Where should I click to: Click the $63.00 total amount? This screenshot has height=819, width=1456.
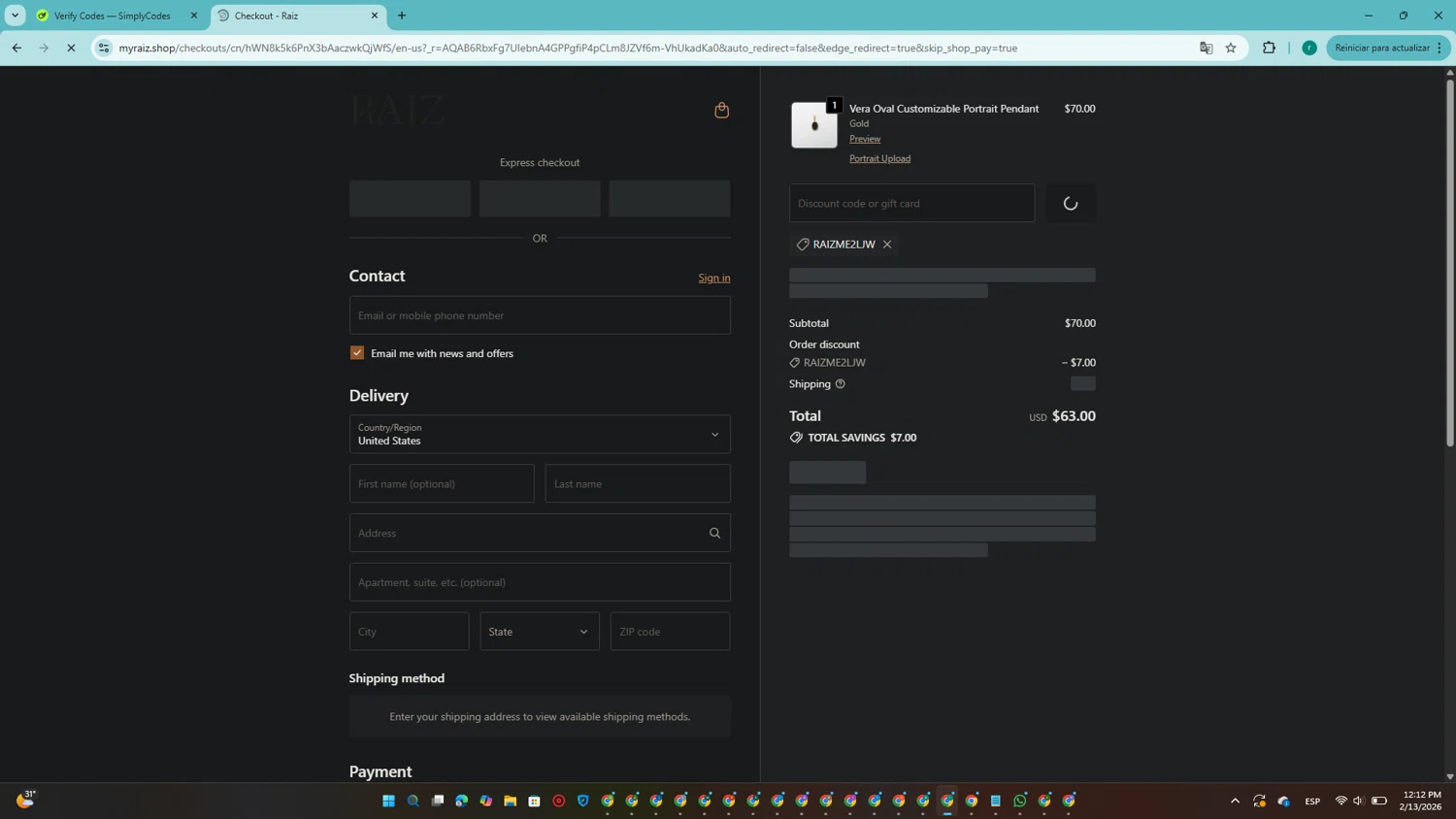(1074, 416)
